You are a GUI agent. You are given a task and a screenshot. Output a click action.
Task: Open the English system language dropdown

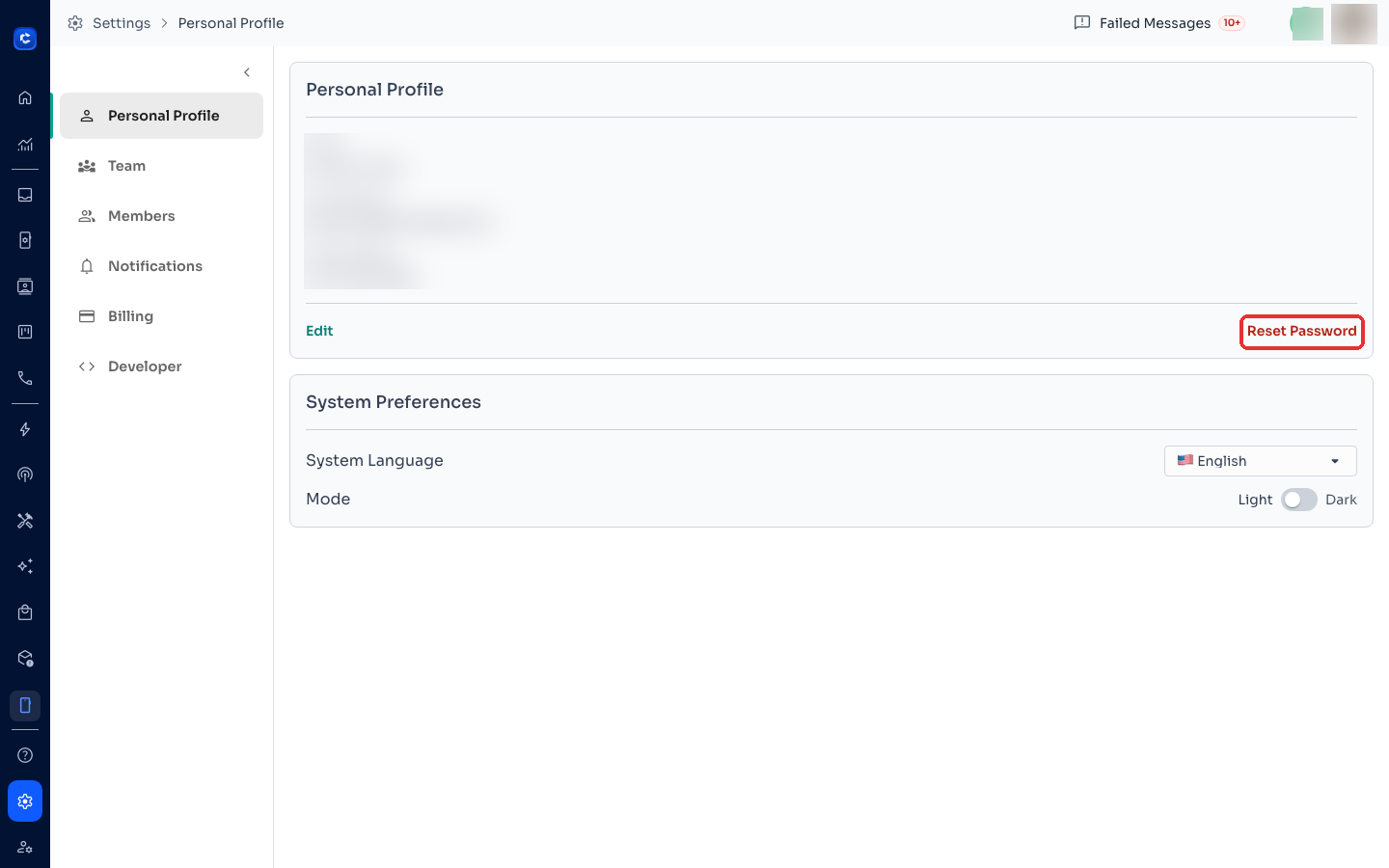click(1260, 461)
